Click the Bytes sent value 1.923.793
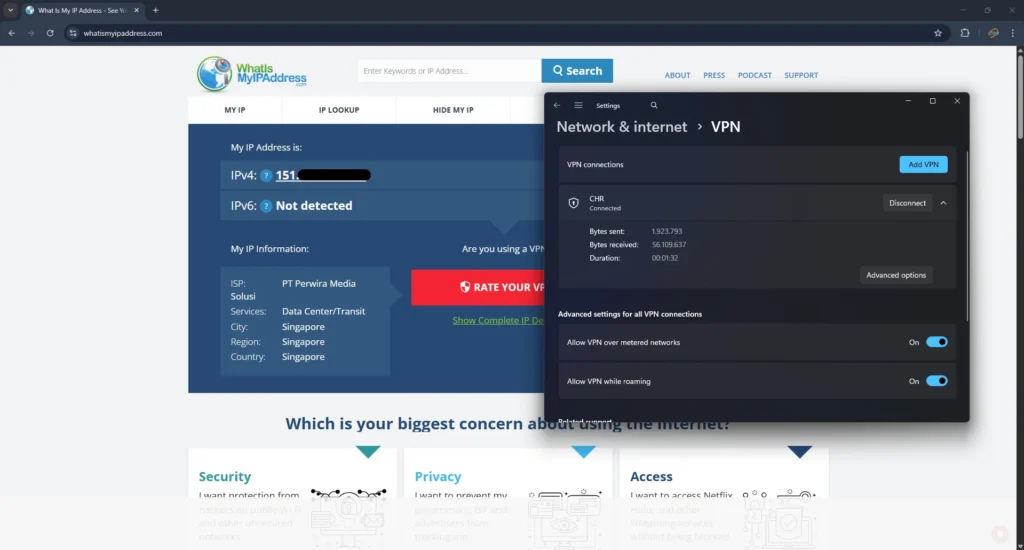The image size is (1024, 550). pyautogui.click(x=667, y=231)
